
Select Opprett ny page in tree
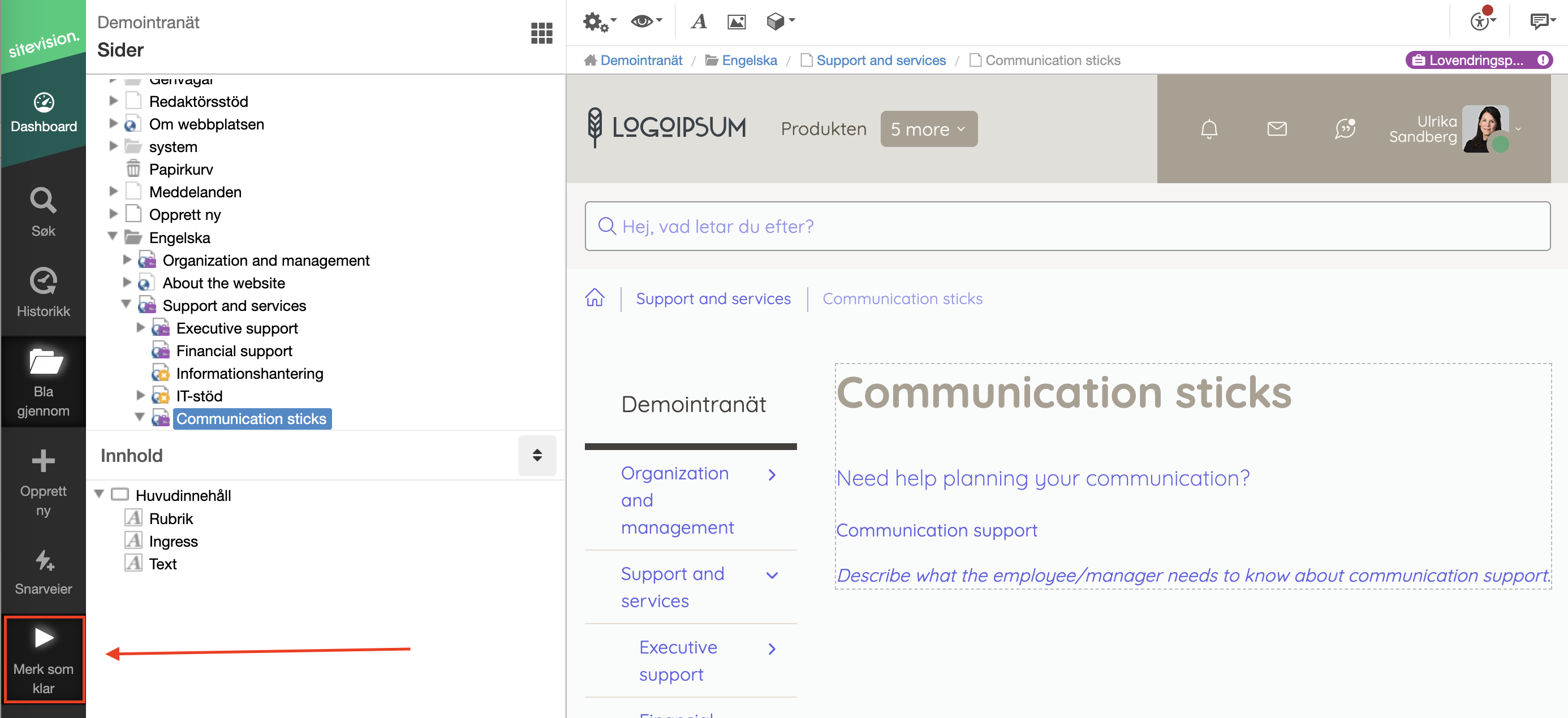184,214
